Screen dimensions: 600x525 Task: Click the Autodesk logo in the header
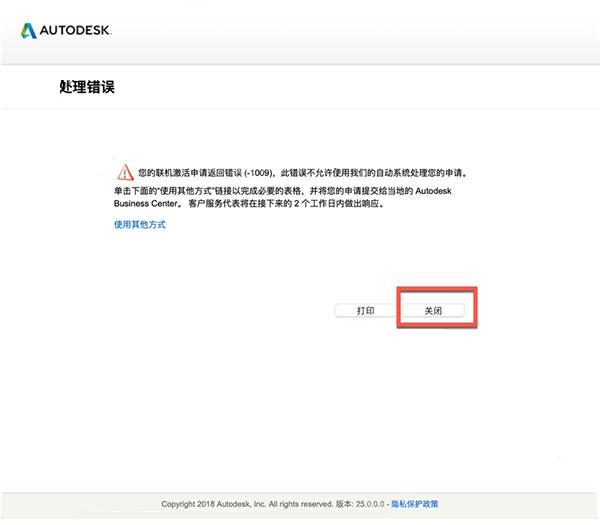point(66,31)
